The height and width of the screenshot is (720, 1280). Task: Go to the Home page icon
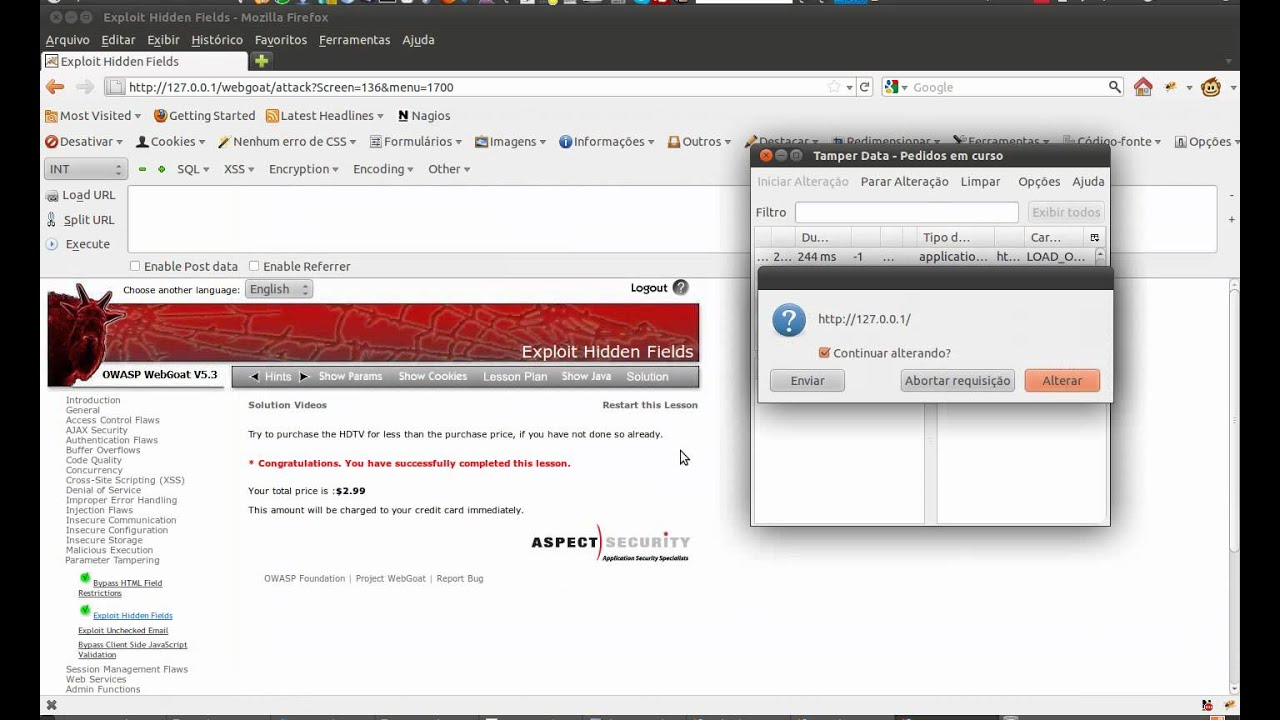coord(1143,87)
